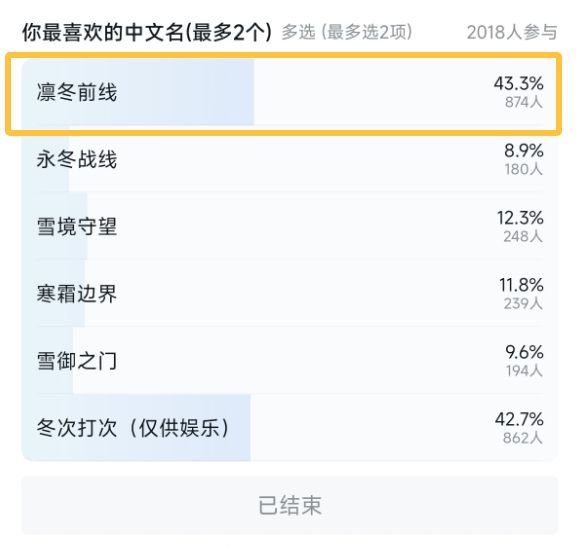Click the 42.7% result percentage
The height and width of the screenshot is (547, 579).
tap(519, 419)
